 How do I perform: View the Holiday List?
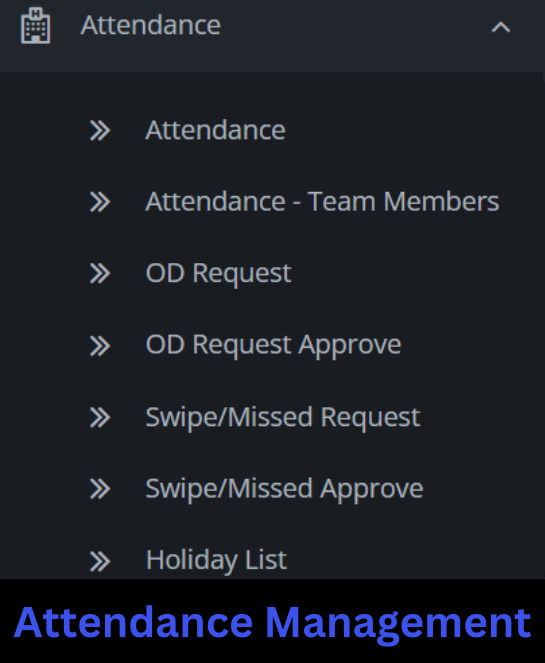click(x=216, y=561)
